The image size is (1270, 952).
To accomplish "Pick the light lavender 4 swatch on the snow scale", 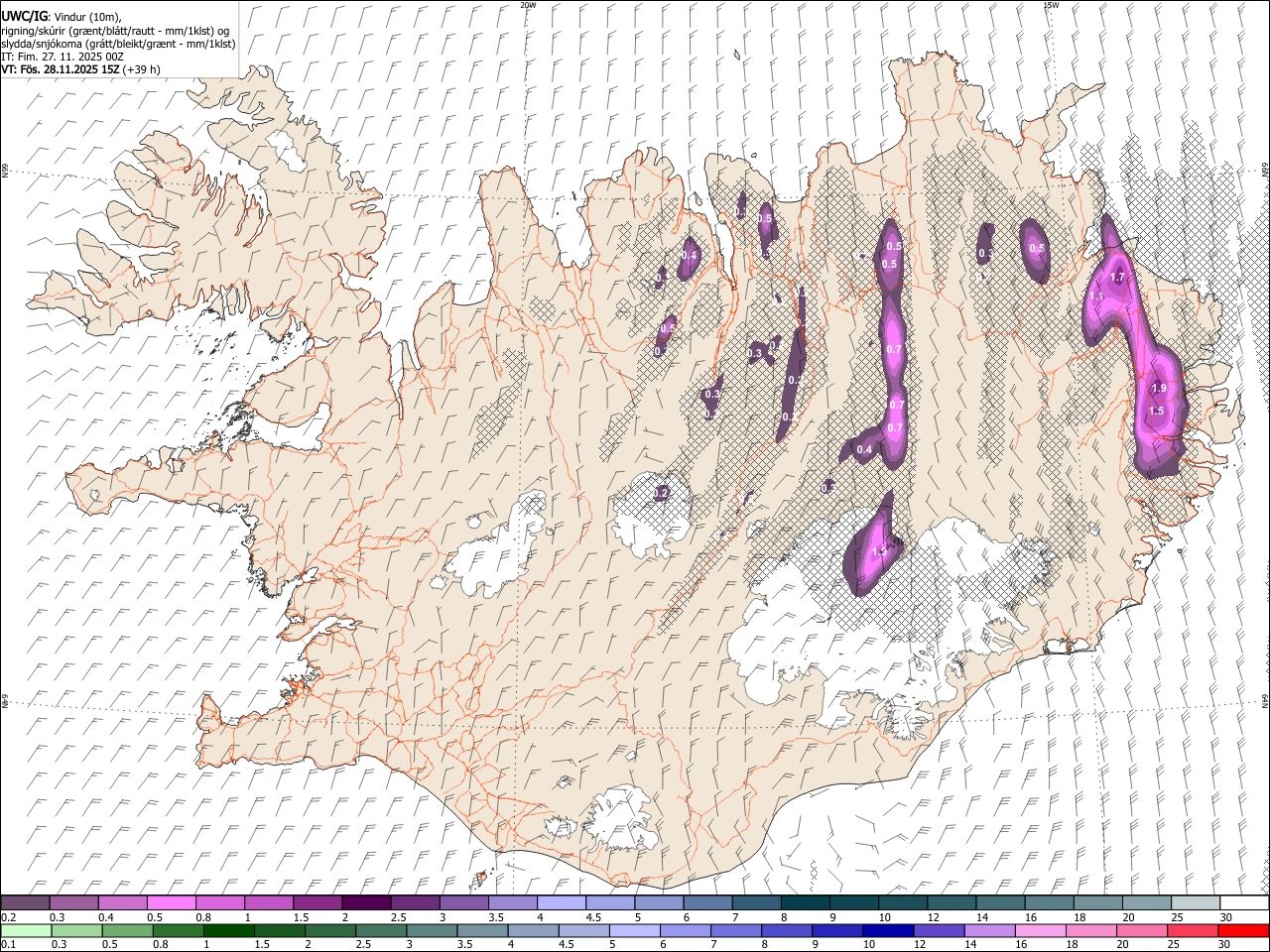I will (x=562, y=903).
